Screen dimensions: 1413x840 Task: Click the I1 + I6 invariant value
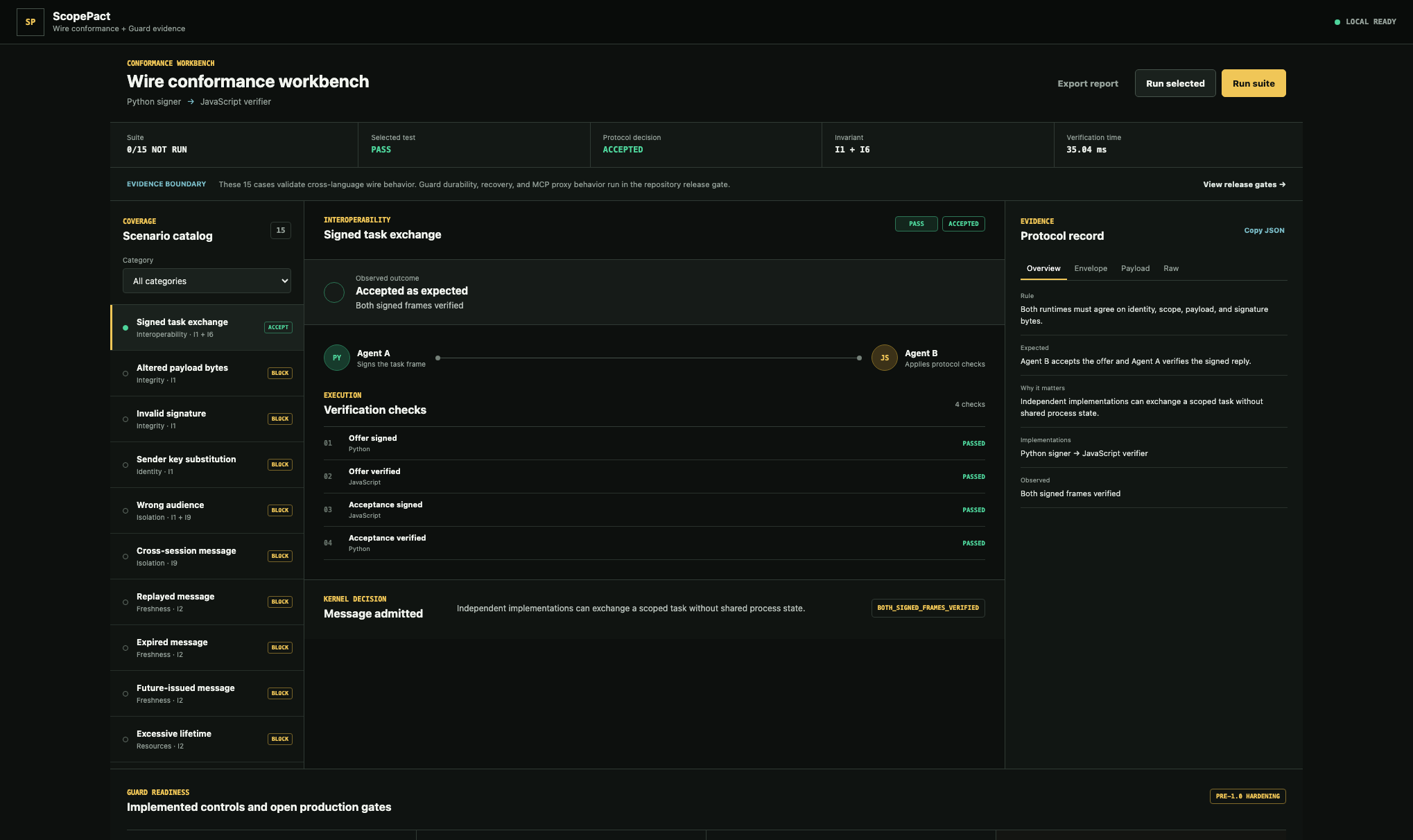(x=852, y=150)
